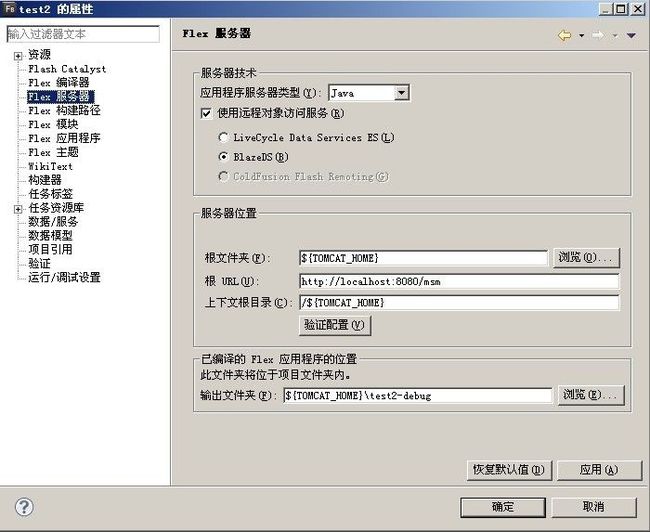Click the 根文件夹 input field
This screenshot has height=532, width=650.
(x=423, y=258)
